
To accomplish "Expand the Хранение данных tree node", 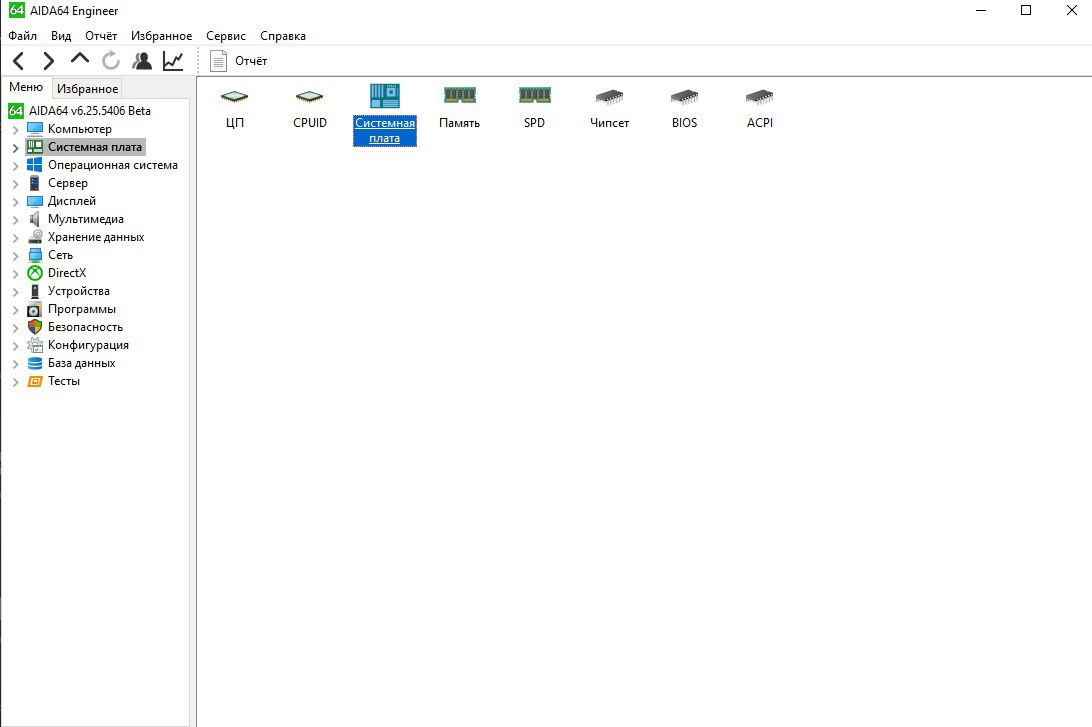I will point(15,238).
